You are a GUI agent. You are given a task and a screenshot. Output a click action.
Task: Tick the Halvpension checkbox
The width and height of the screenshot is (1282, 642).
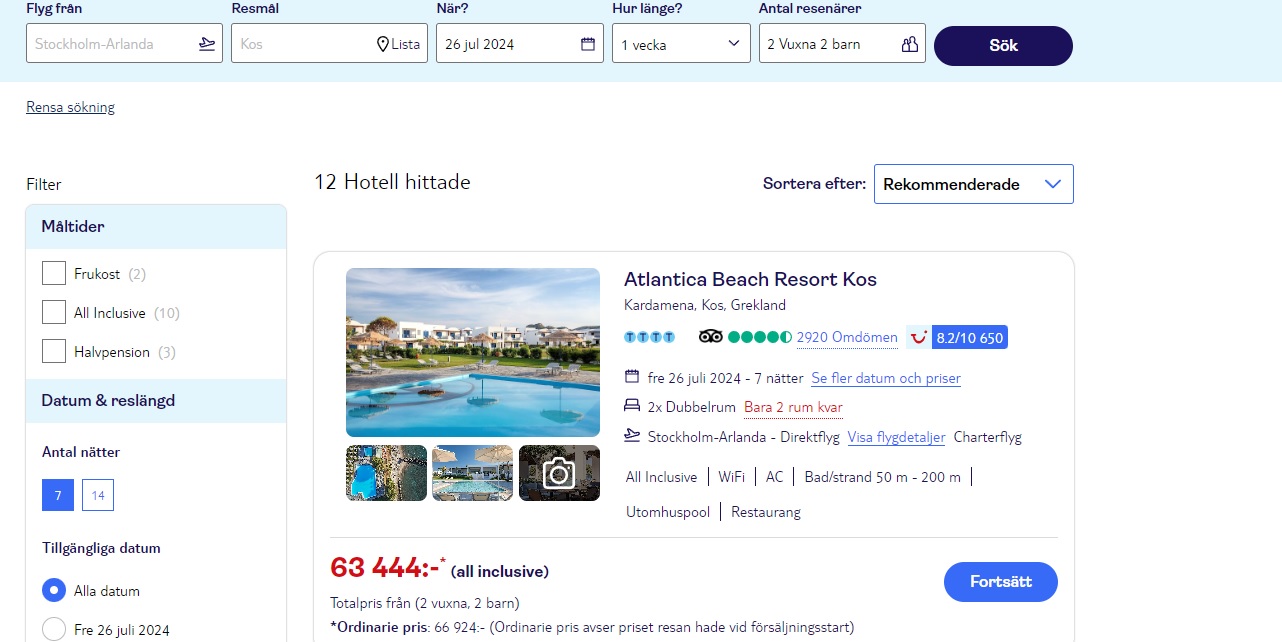pyautogui.click(x=54, y=351)
